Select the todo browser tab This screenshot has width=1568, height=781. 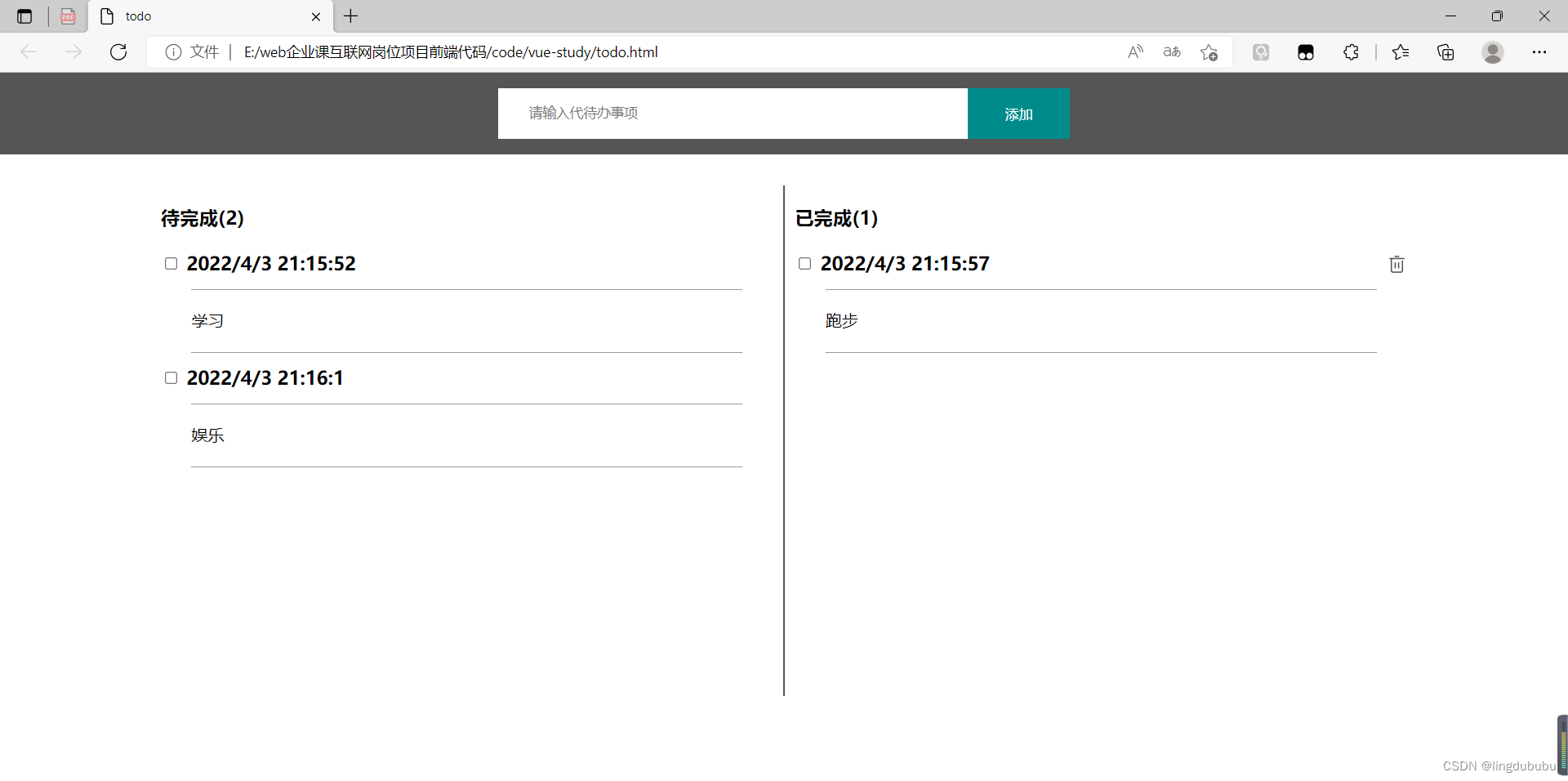click(x=211, y=16)
